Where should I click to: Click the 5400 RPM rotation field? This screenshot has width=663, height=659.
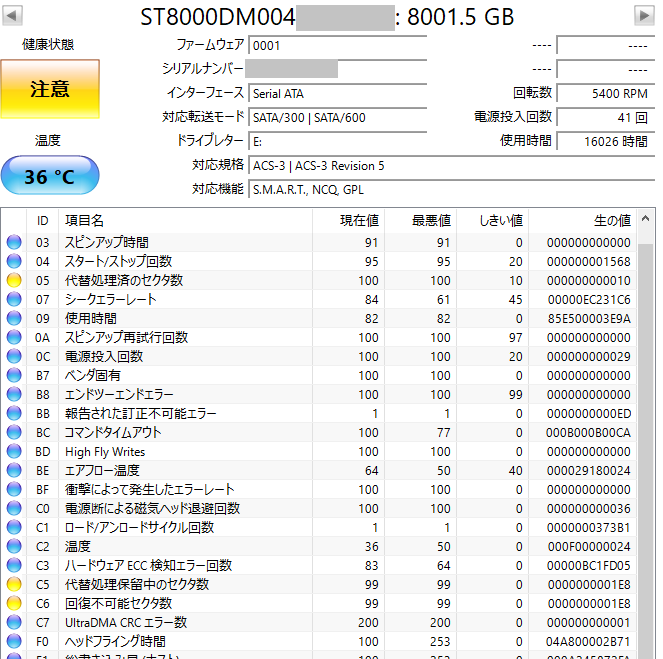click(x=604, y=93)
